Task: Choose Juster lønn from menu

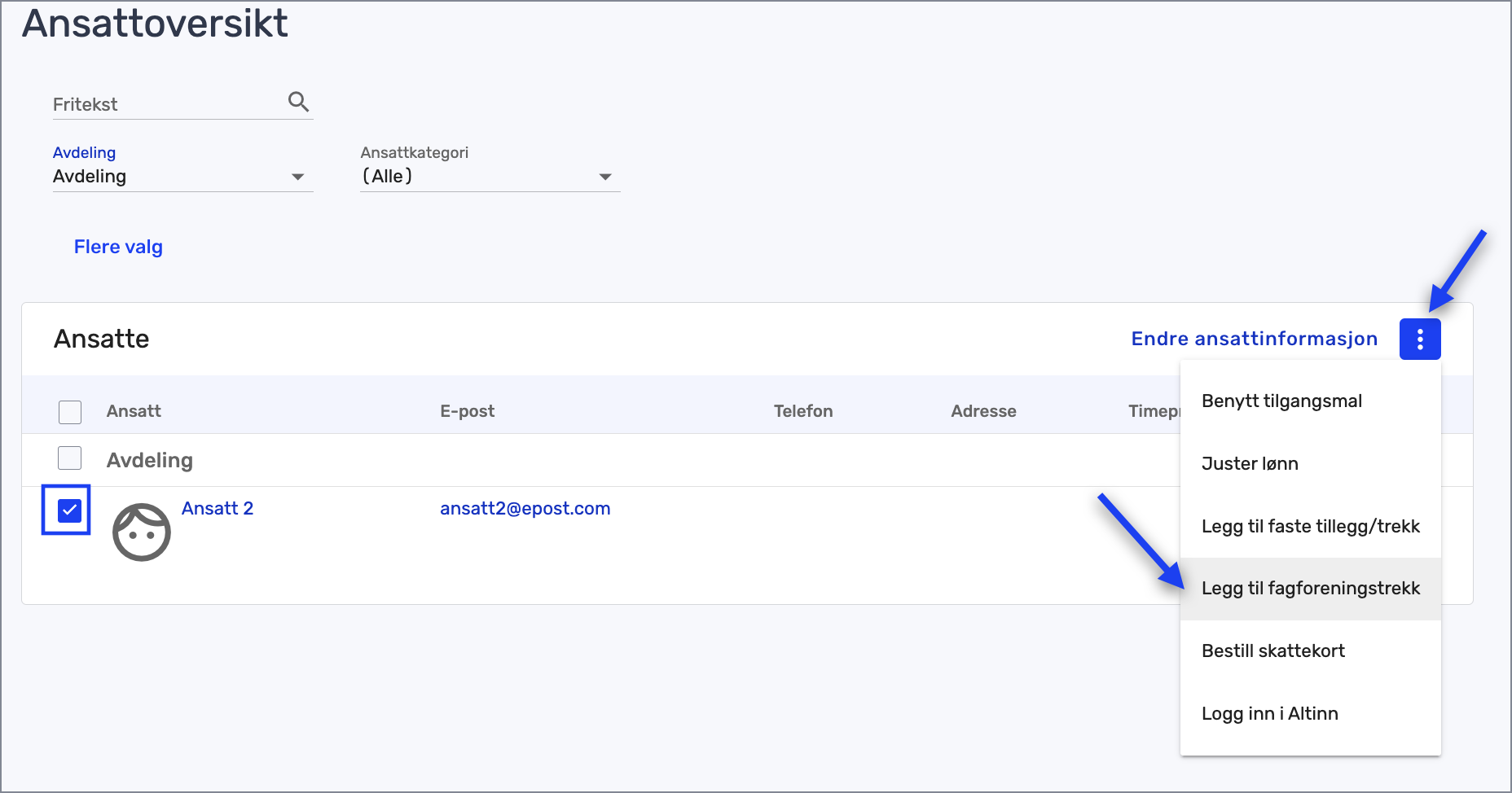Action: click(x=1250, y=464)
